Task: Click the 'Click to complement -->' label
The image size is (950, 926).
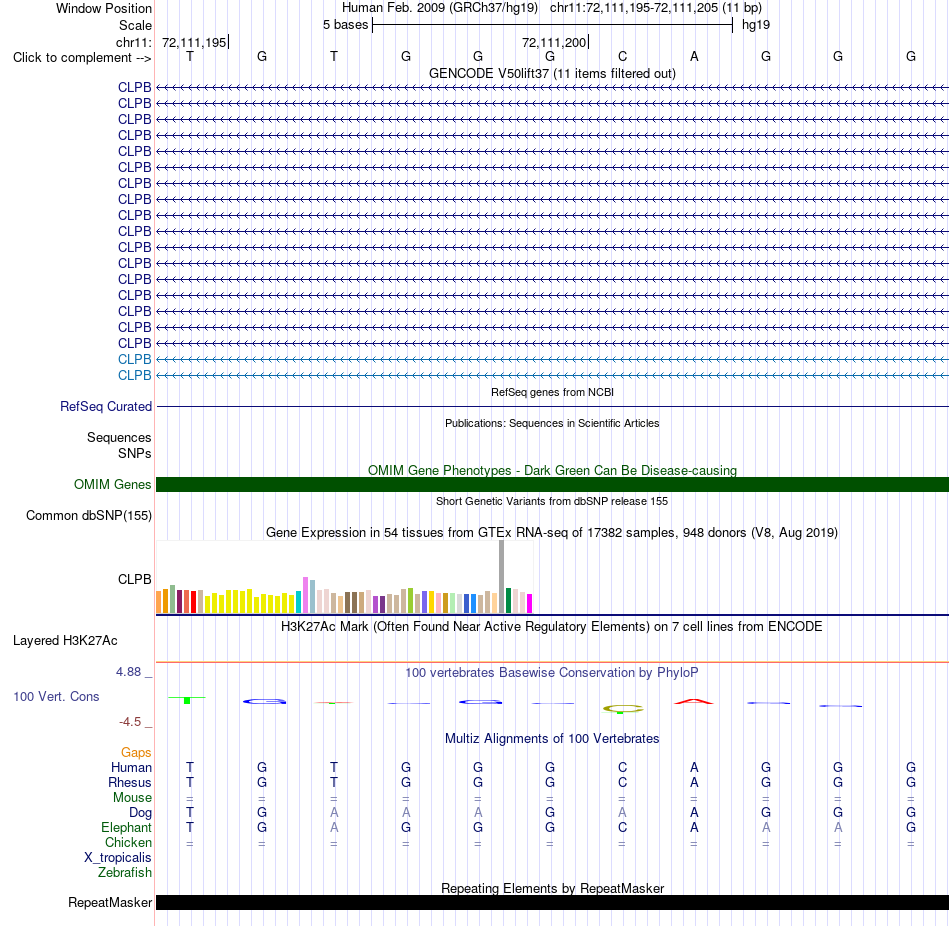Action: pyautogui.click(x=82, y=58)
